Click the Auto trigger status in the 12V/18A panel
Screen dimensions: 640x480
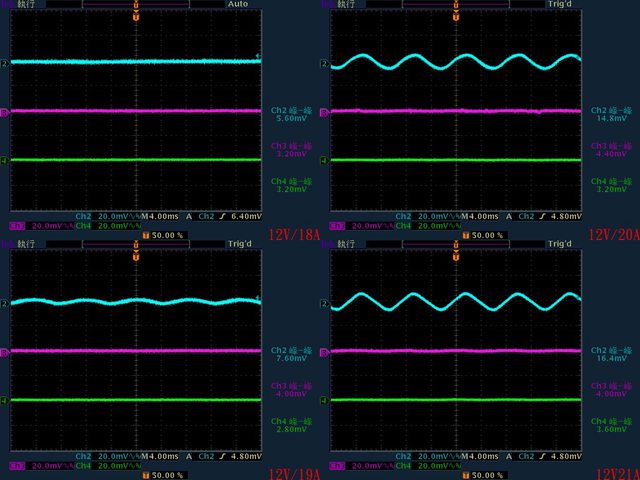[x=238, y=4]
